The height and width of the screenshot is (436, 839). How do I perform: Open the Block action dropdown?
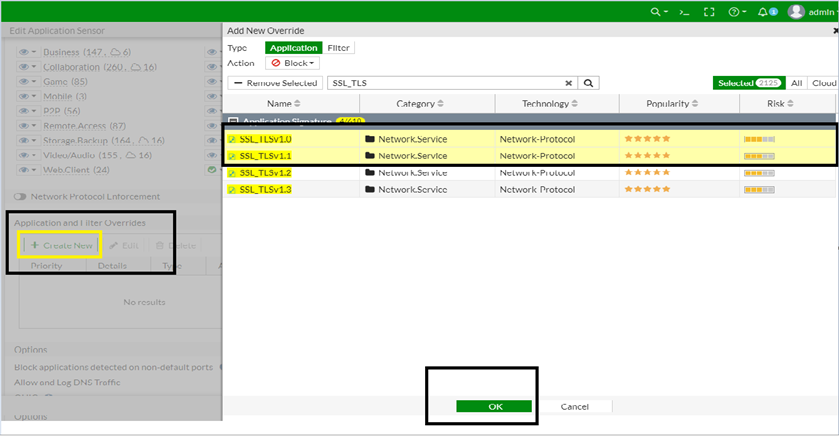tap(292, 63)
